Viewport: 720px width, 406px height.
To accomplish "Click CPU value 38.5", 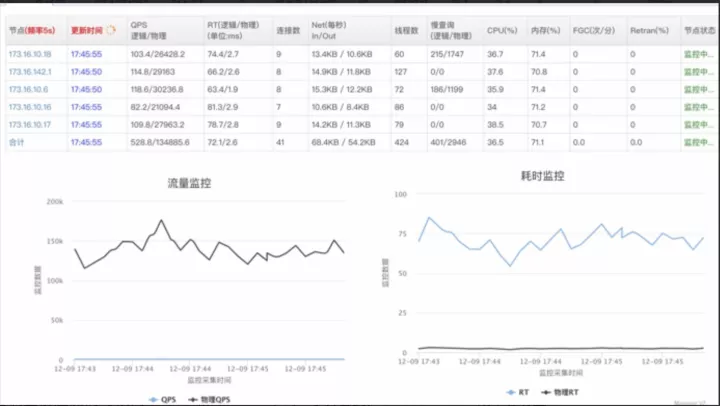I will pyautogui.click(x=495, y=124).
